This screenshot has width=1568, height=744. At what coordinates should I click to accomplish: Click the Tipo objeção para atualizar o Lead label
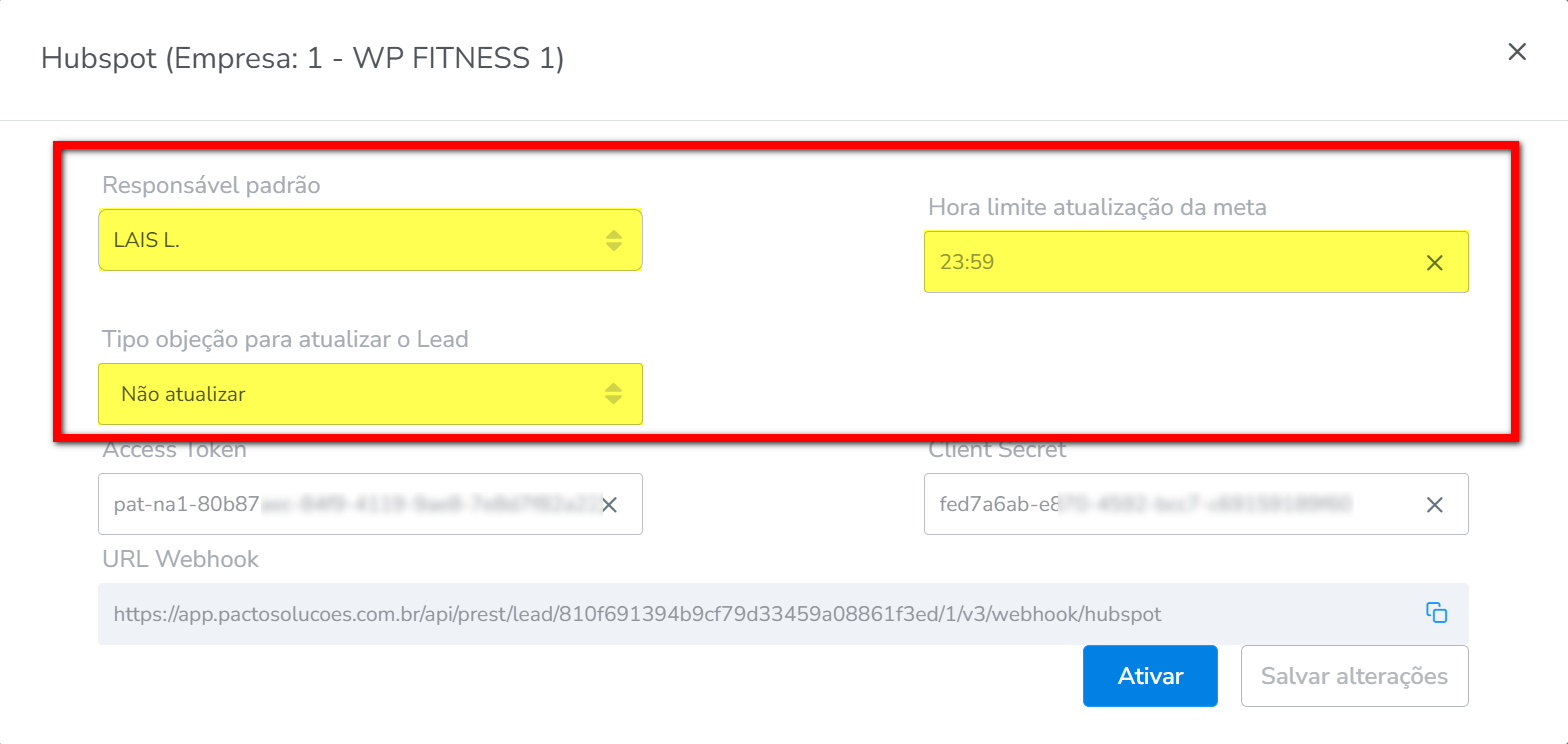[x=285, y=340]
